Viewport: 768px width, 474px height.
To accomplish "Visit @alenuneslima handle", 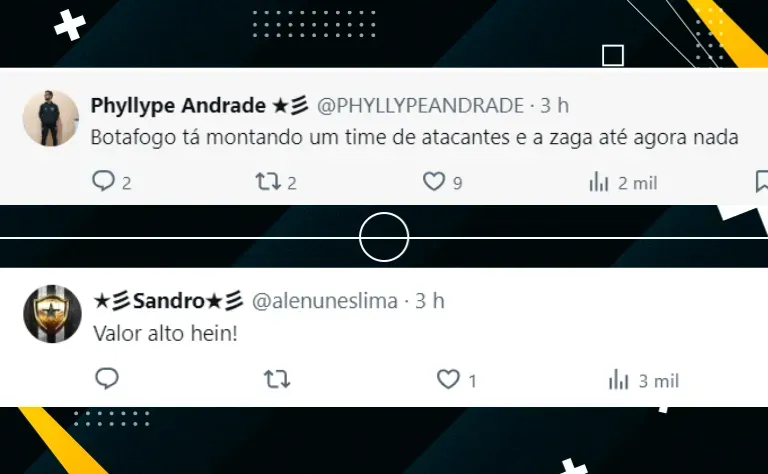I will pyautogui.click(x=325, y=301).
